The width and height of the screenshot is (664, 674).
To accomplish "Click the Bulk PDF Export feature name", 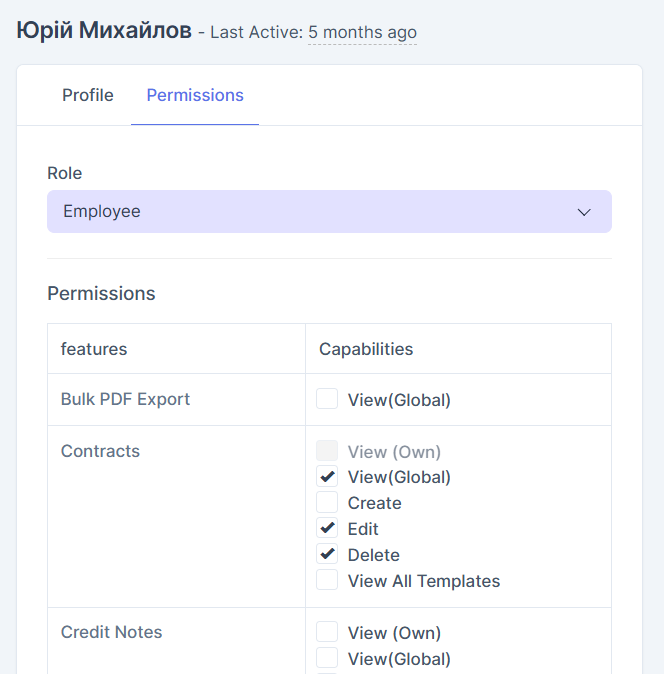I will click(x=125, y=399).
